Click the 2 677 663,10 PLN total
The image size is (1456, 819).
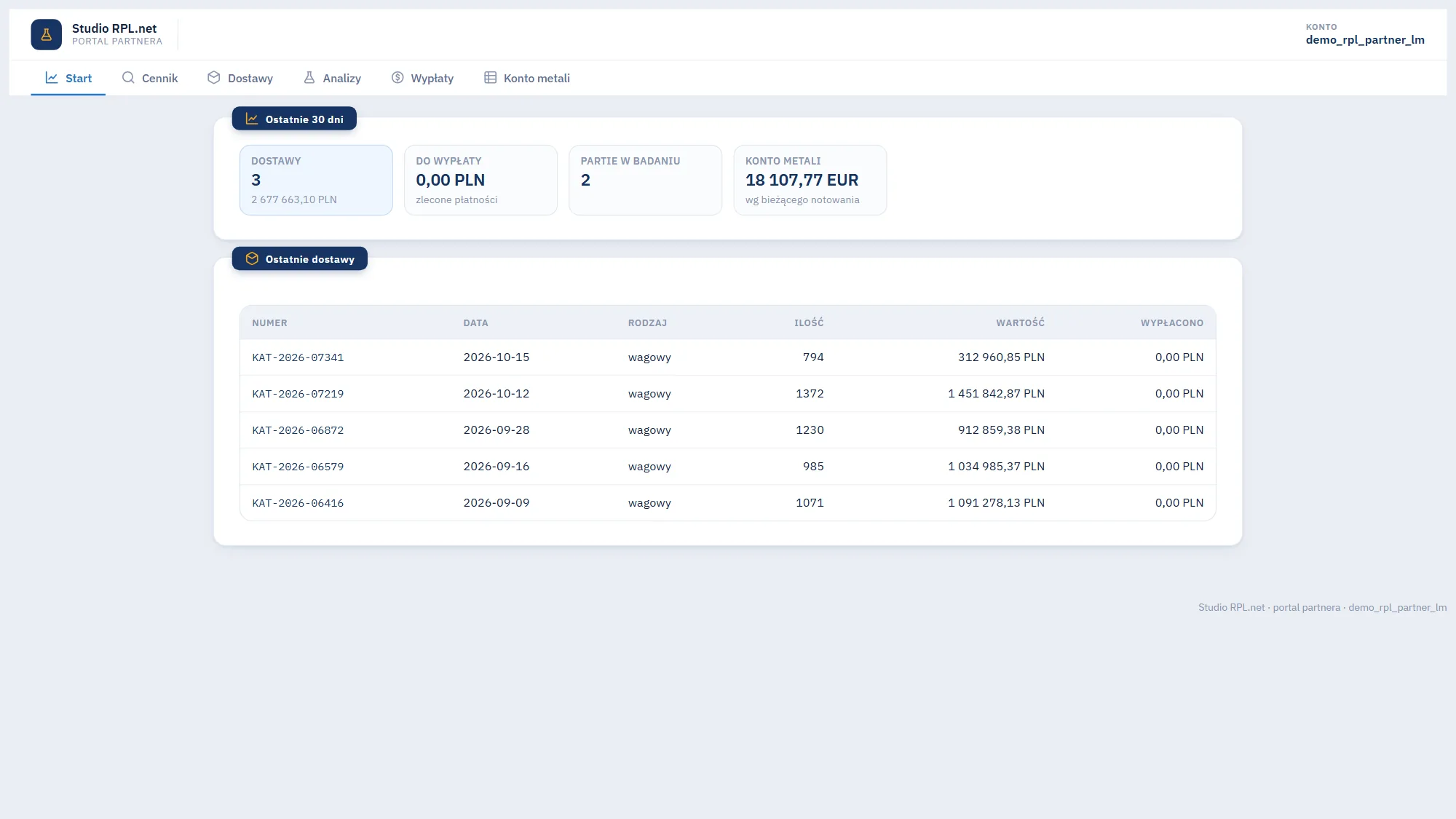pyautogui.click(x=294, y=199)
